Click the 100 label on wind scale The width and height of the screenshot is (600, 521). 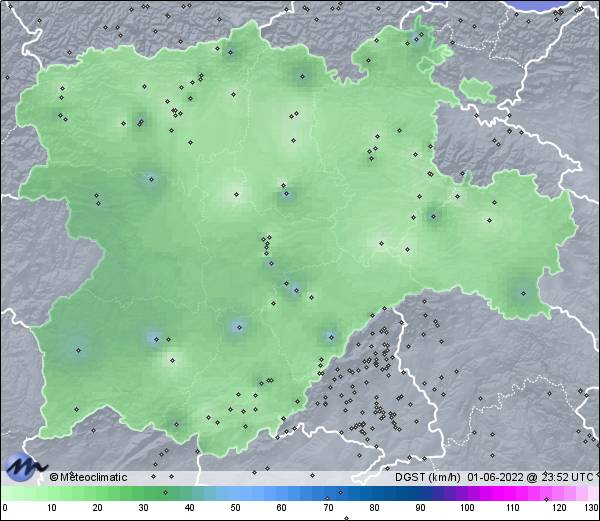467,508
